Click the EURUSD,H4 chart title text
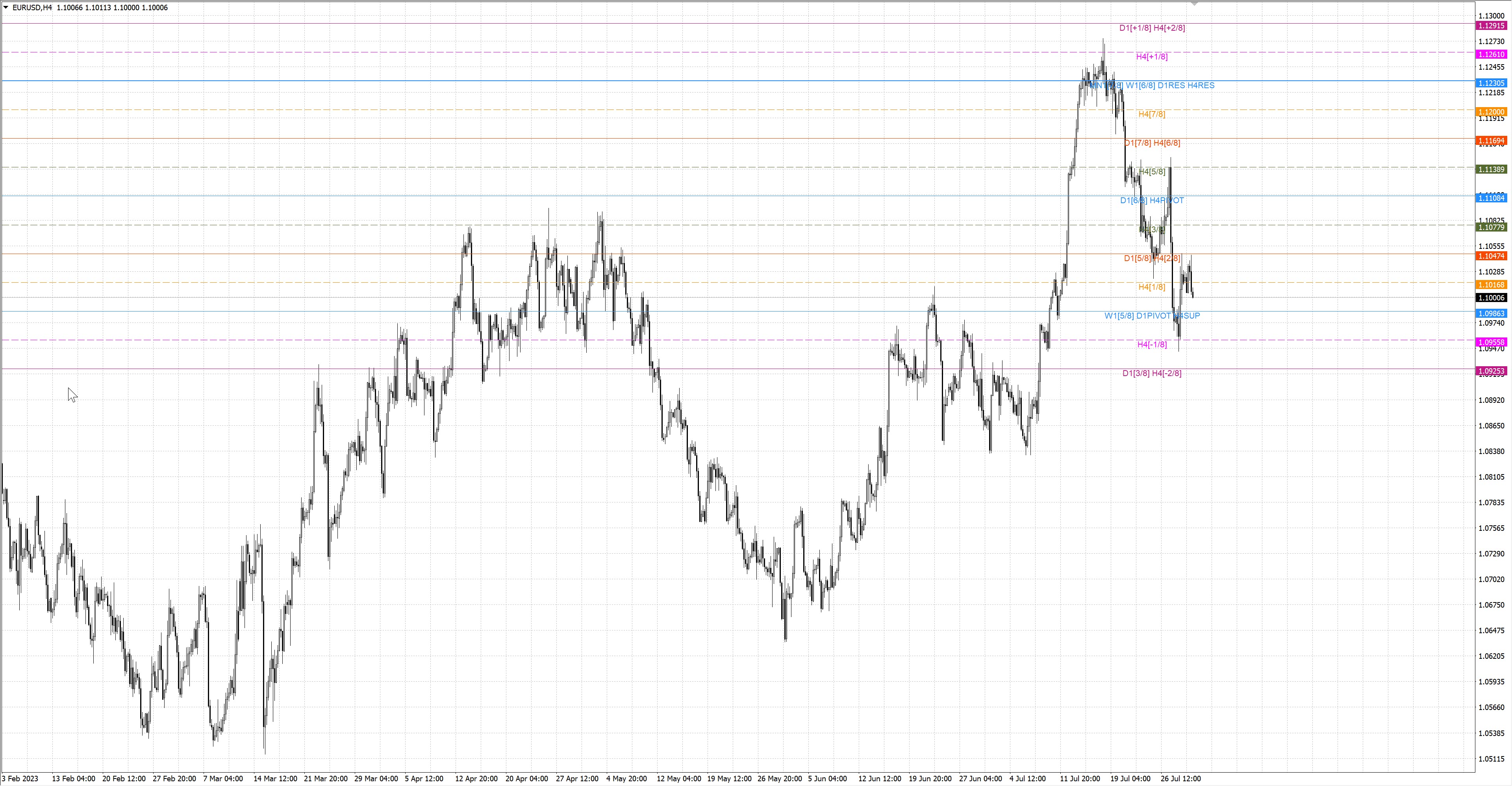Viewport: 1512px width, 786px height. coord(31,7)
